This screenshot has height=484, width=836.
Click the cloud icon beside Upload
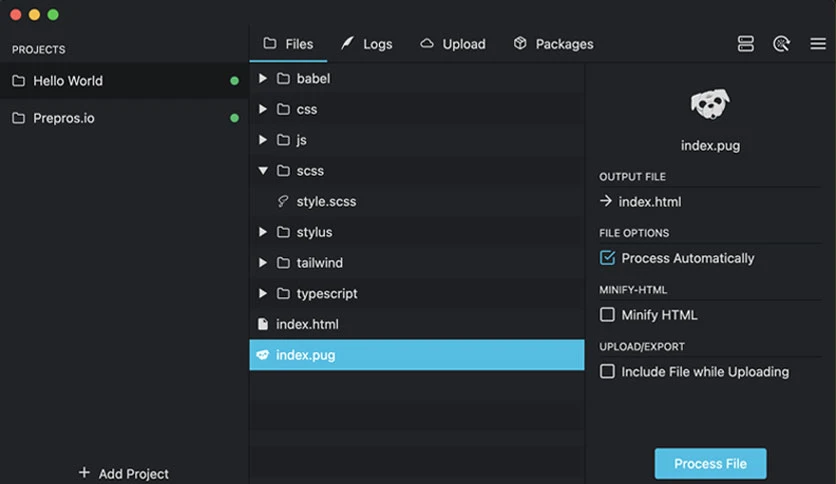click(427, 43)
